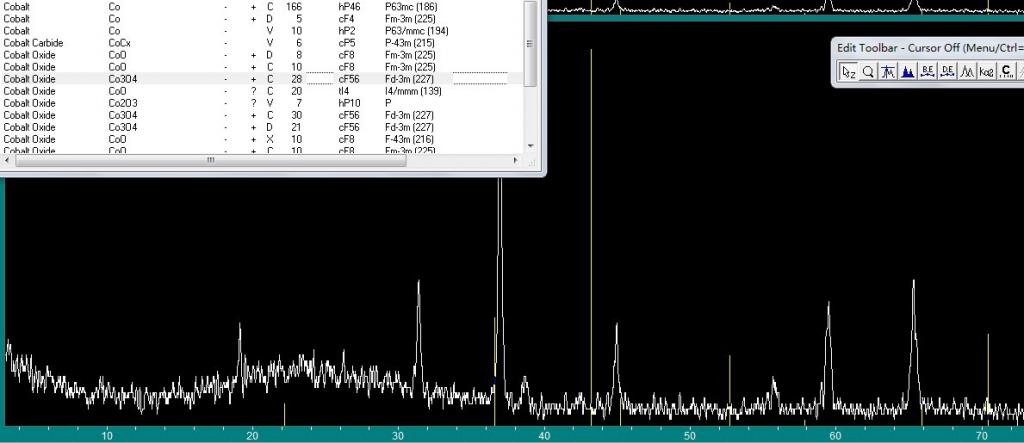The width and height of the screenshot is (1024, 443).
Task: Select the highlighted Co3O4 row with 28
Action: pyautogui.click(x=261, y=79)
